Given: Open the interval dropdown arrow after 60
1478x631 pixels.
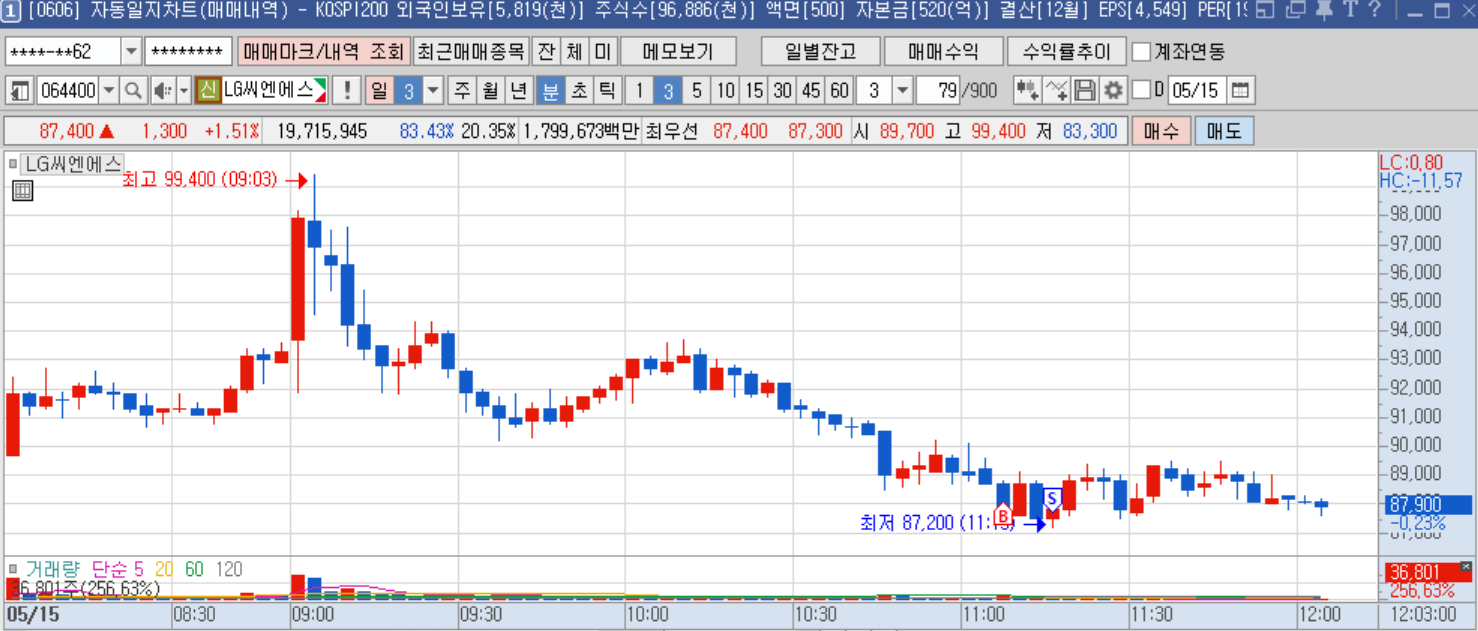Looking at the screenshot, I should pyautogui.click(x=902, y=91).
